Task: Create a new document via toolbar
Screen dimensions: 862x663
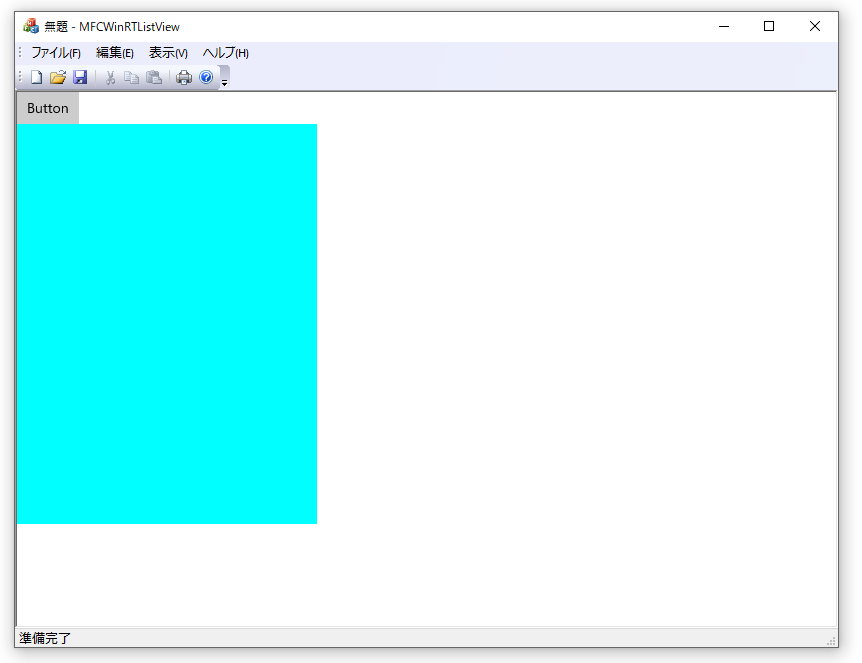Action: (35, 77)
